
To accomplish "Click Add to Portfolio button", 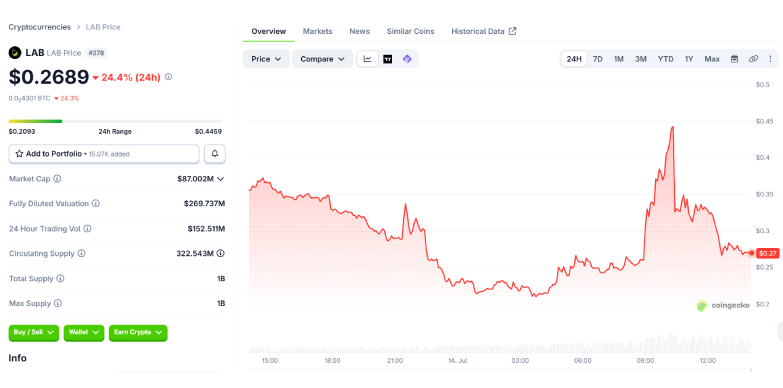I will pos(104,154).
